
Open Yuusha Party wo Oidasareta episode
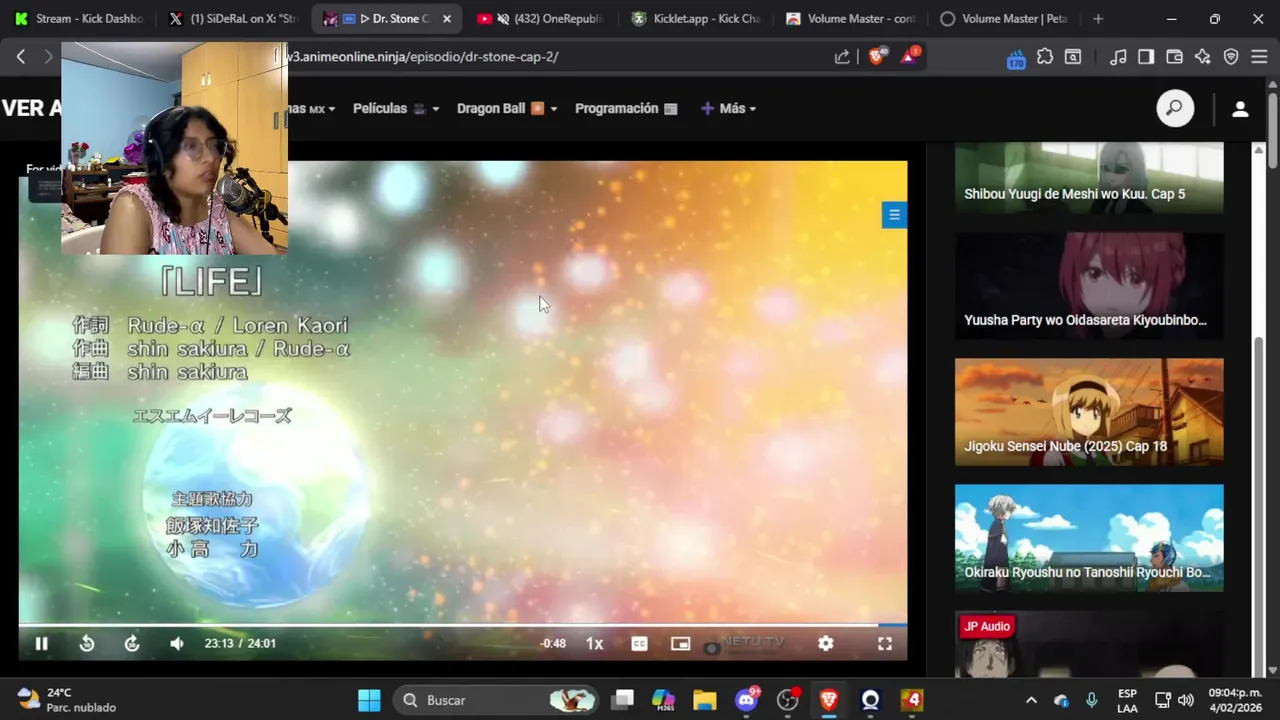(1089, 286)
